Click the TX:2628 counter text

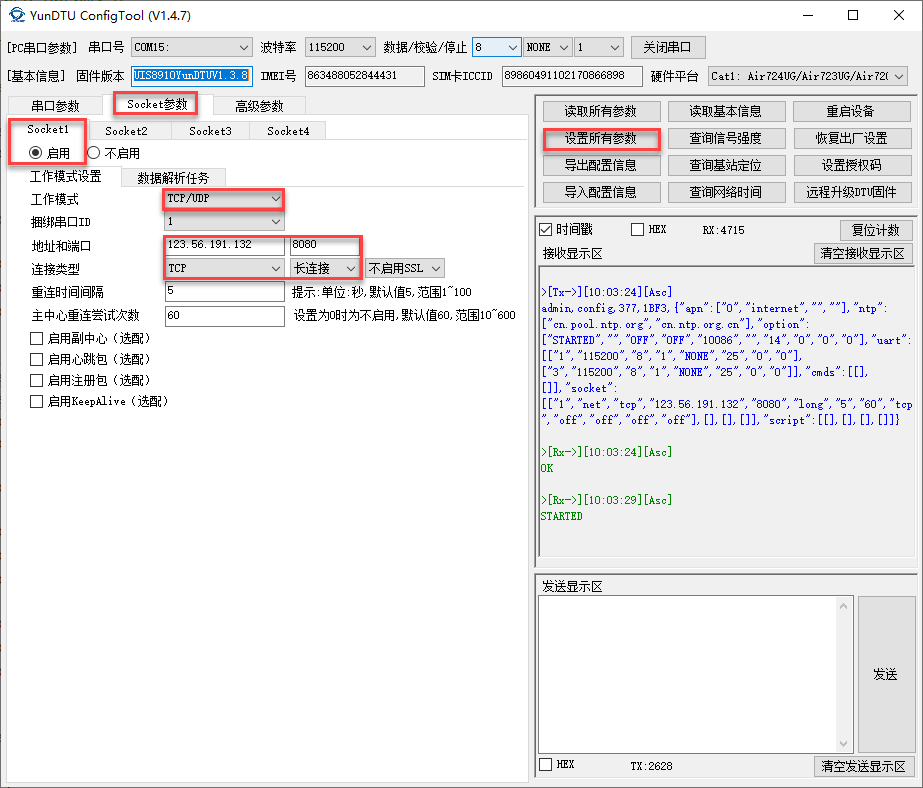651,766
